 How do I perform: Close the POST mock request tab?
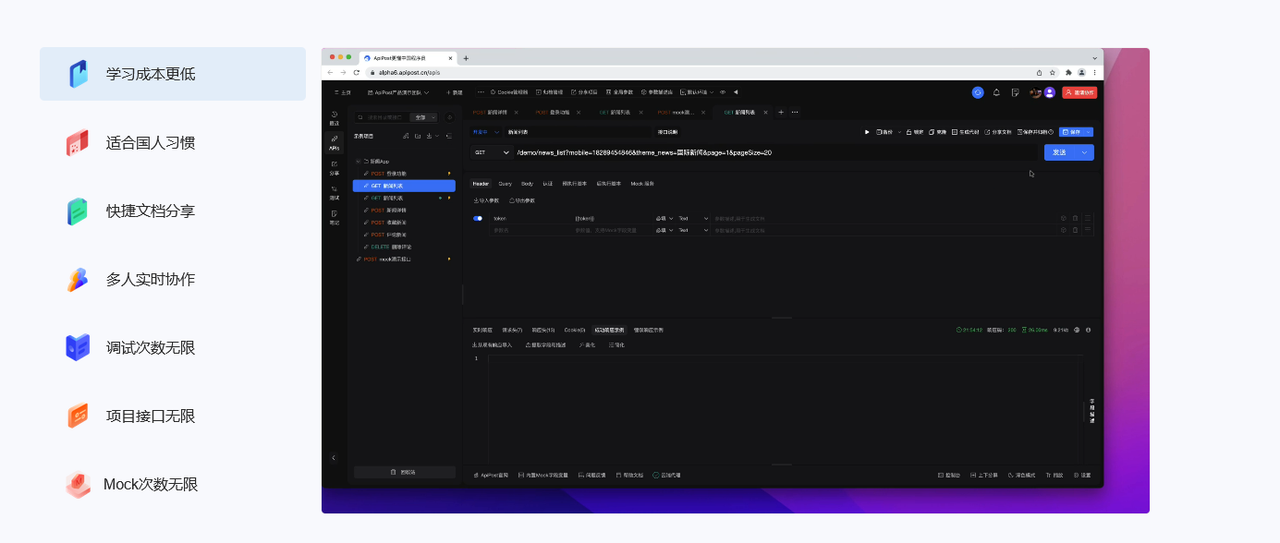(x=703, y=112)
